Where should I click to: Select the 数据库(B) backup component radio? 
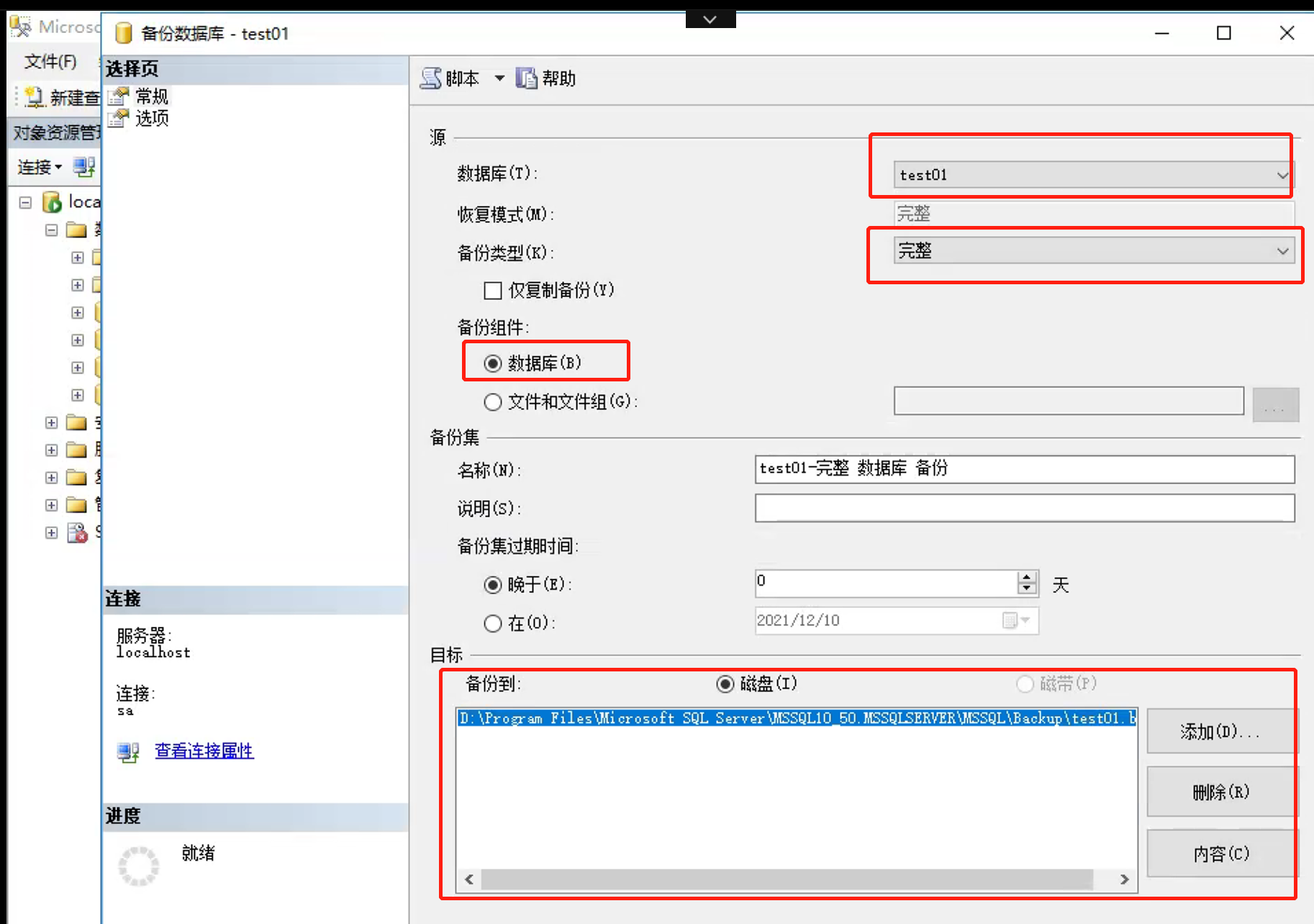(493, 363)
